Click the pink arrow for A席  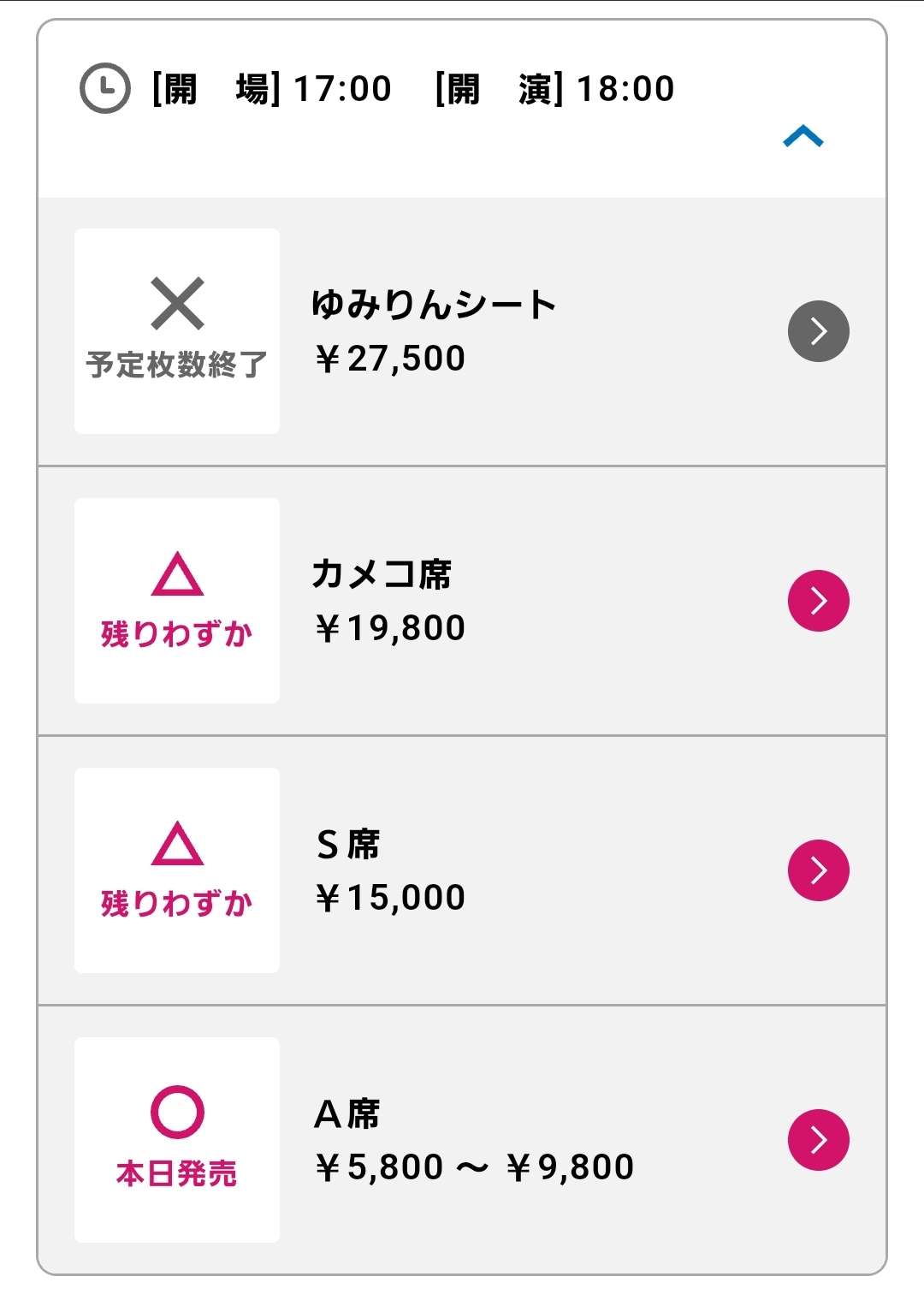pyautogui.click(x=818, y=1140)
